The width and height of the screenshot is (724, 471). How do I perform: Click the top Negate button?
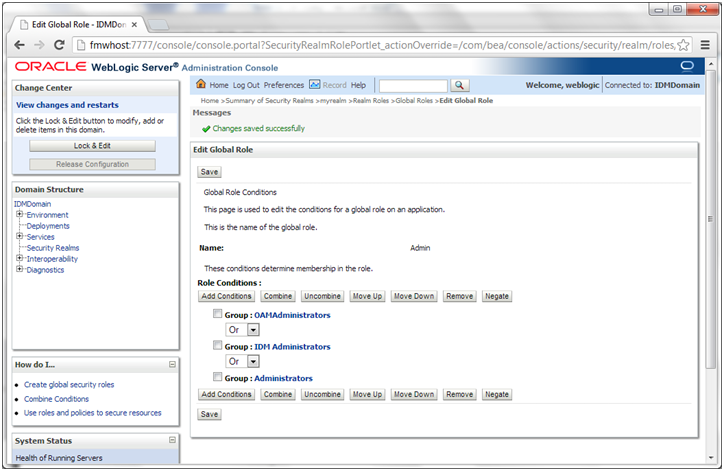tap(497, 296)
